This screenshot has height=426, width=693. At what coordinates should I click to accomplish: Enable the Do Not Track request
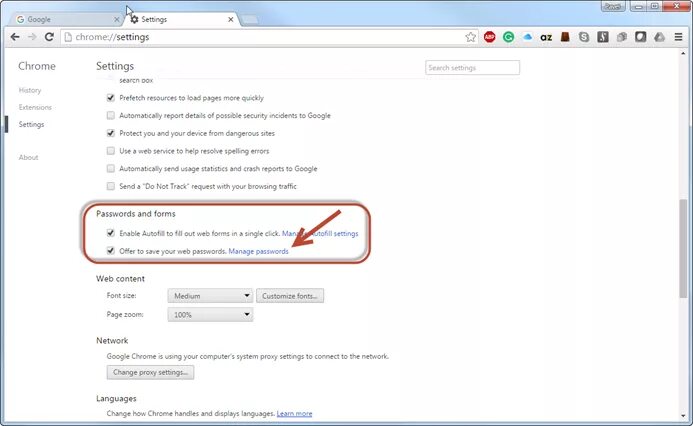coord(110,186)
